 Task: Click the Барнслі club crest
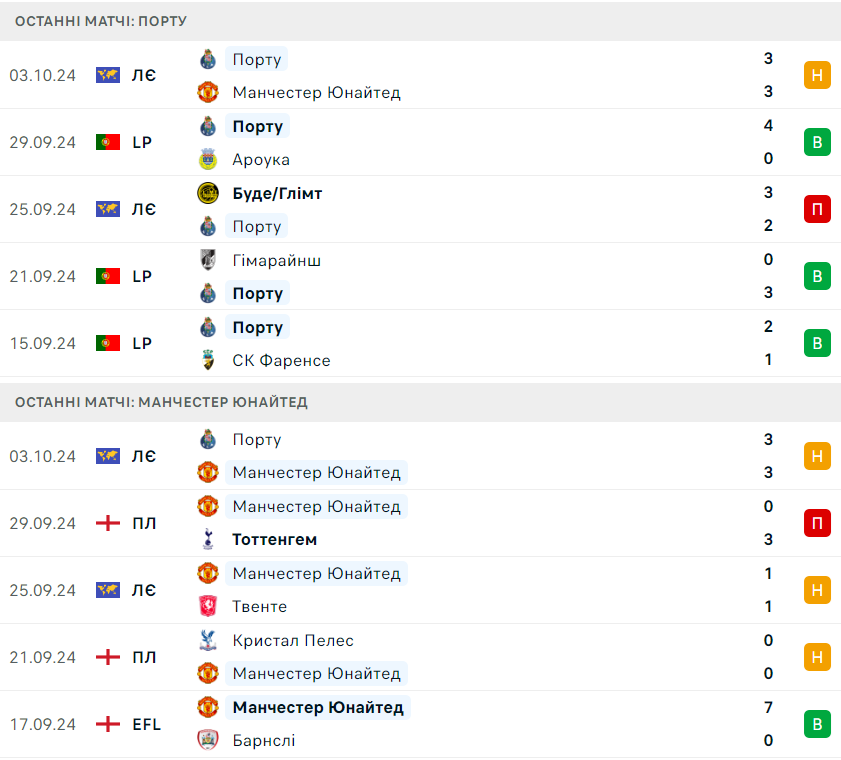pyautogui.click(x=208, y=741)
